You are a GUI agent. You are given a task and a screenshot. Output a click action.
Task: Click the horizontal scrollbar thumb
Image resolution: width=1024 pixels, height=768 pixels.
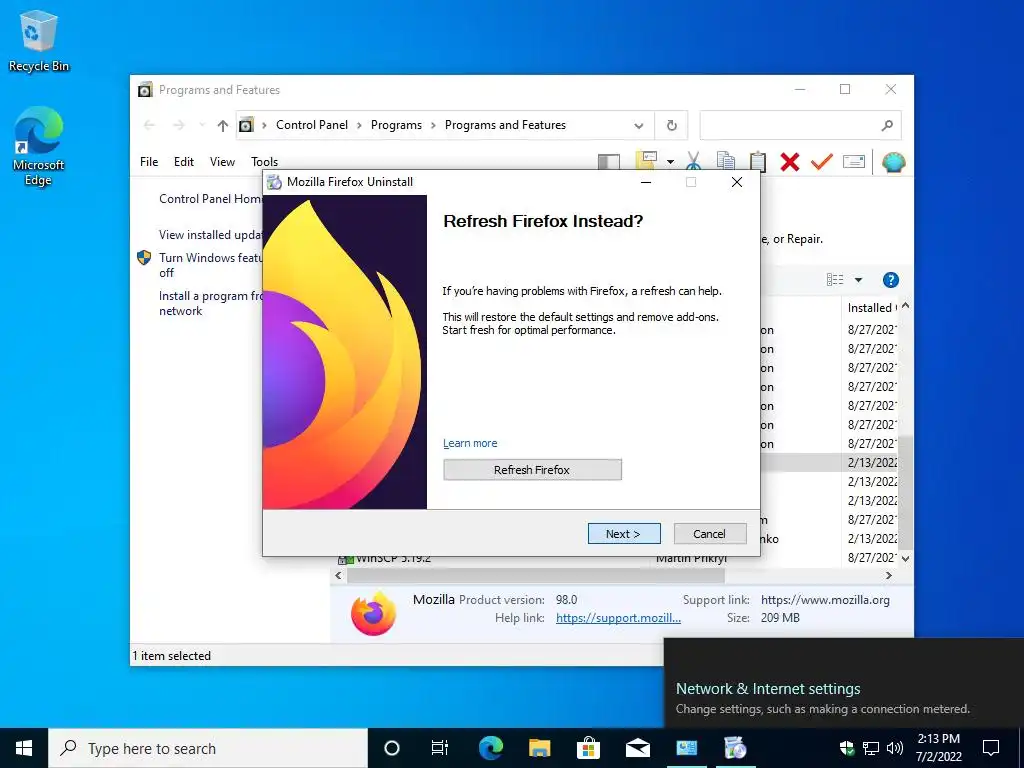point(536,575)
